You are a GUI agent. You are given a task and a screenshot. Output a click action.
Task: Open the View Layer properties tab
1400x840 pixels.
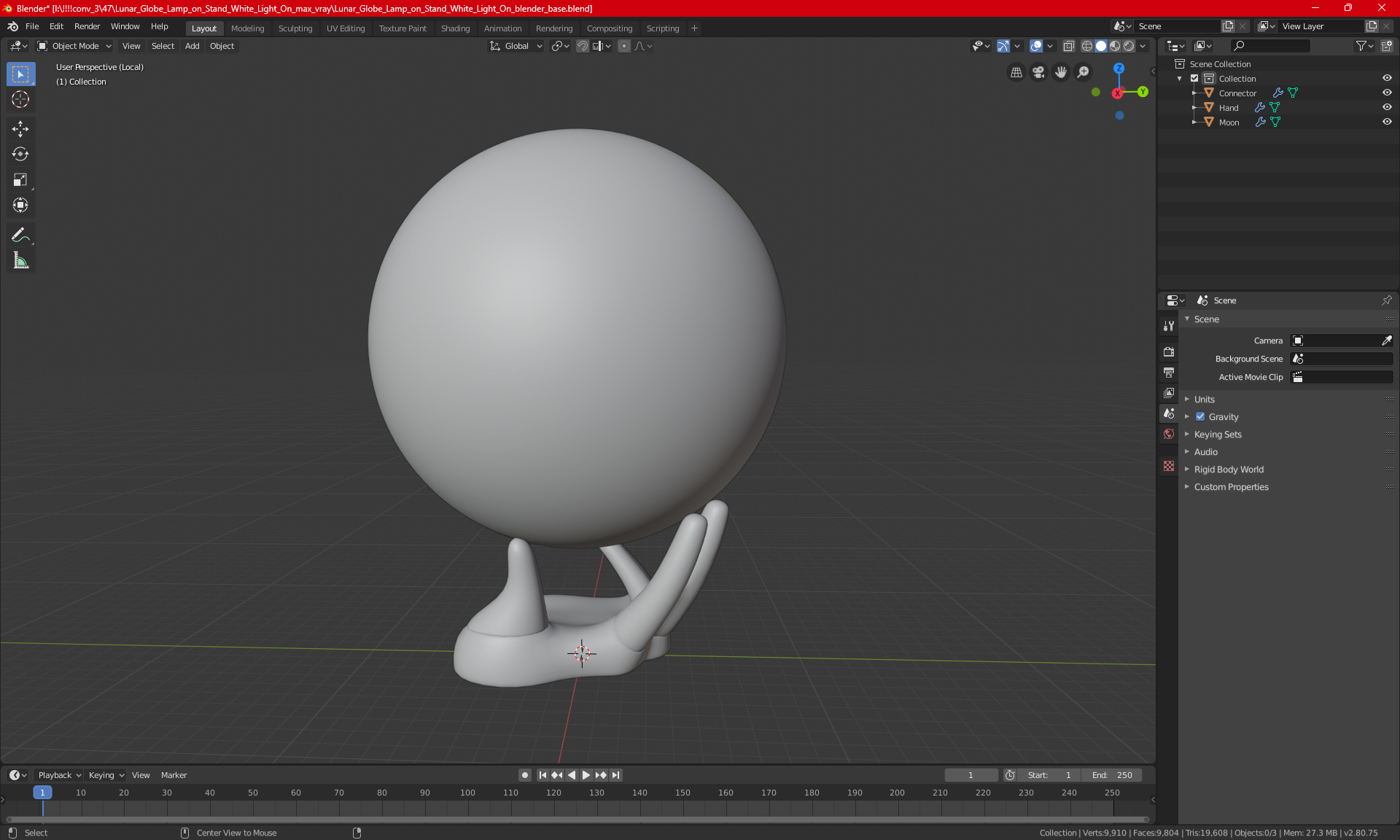[x=1169, y=393]
